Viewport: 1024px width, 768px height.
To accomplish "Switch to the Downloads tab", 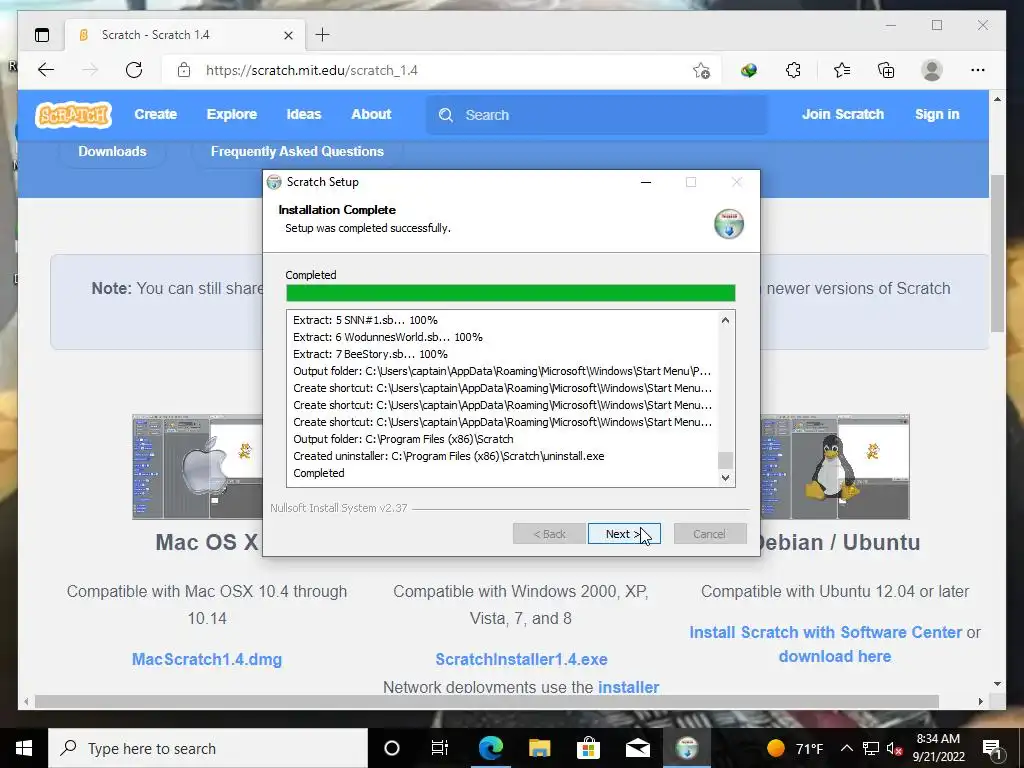I will click(x=112, y=152).
